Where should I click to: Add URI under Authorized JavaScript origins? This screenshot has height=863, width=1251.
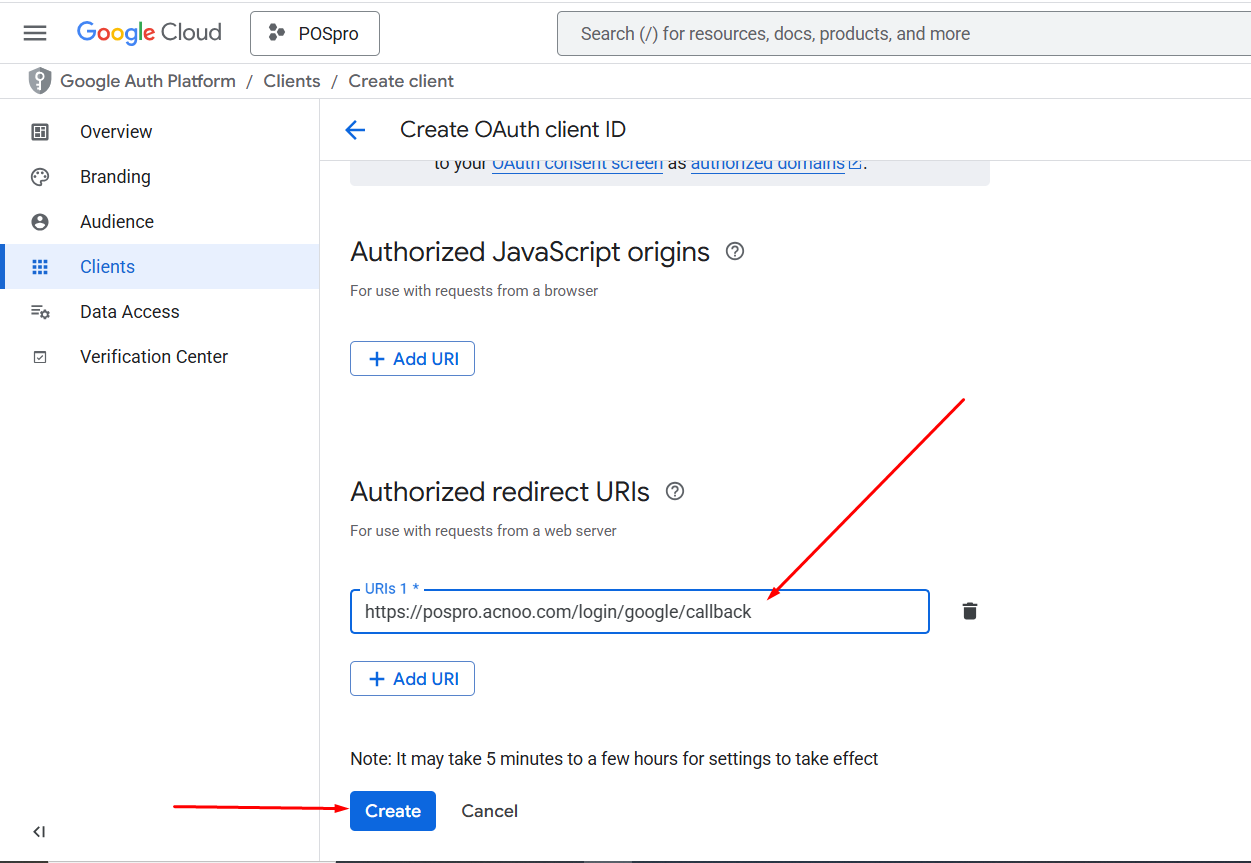pyautogui.click(x=412, y=359)
